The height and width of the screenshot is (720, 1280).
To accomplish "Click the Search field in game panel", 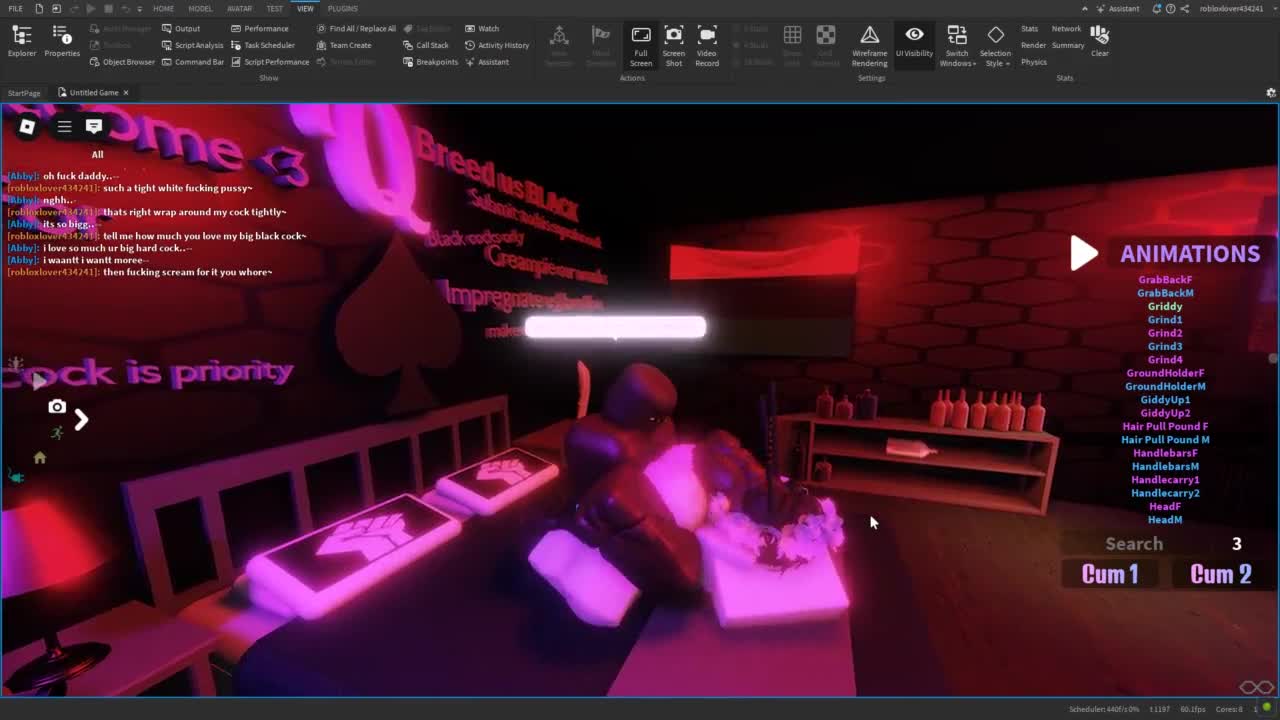I will click(1134, 544).
